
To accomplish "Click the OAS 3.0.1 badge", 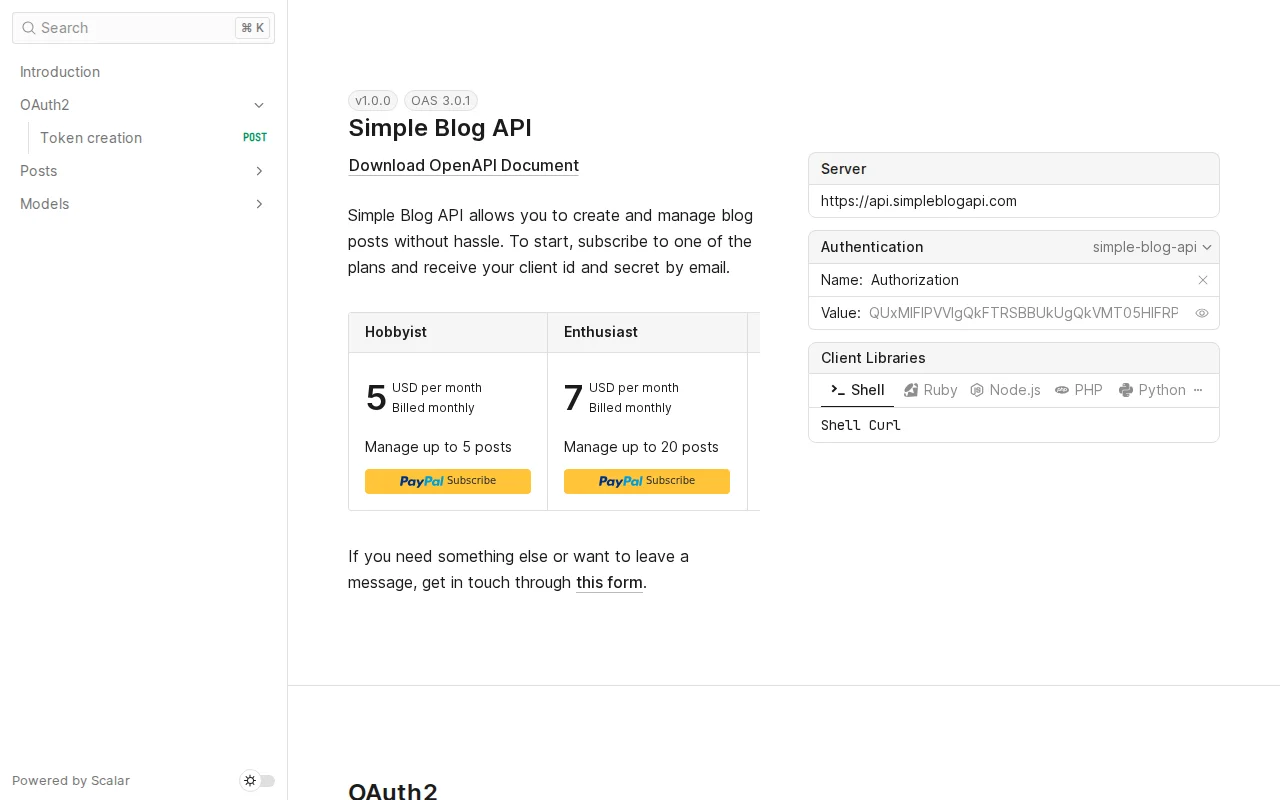I will click(x=441, y=101).
